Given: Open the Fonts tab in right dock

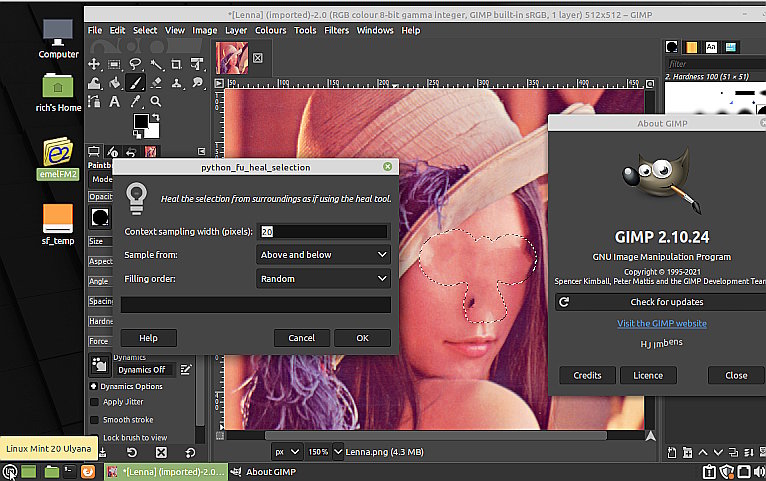Looking at the screenshot, I should (x=711, y=47).
